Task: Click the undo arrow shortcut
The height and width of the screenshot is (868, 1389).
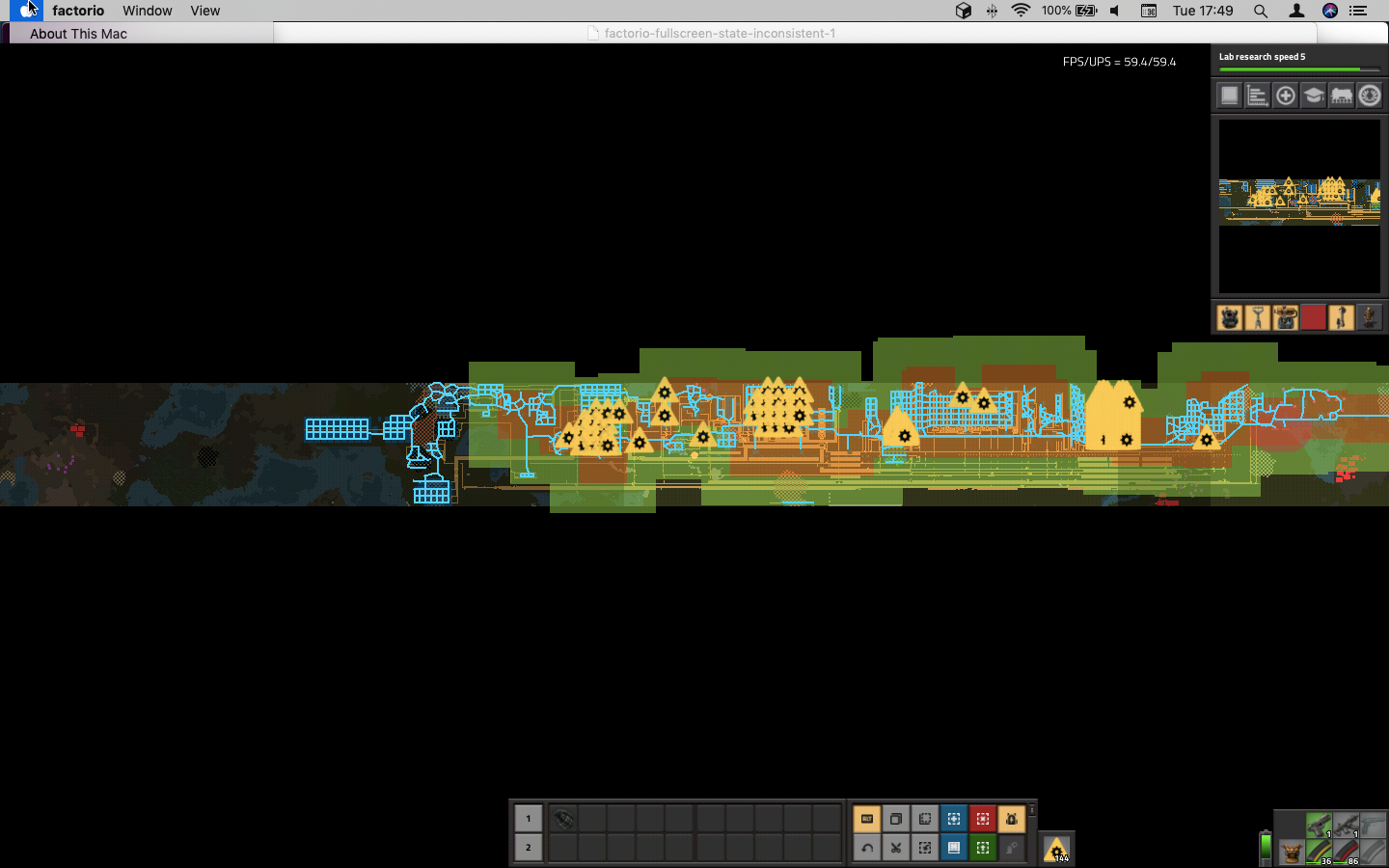Action: (867, 848)
